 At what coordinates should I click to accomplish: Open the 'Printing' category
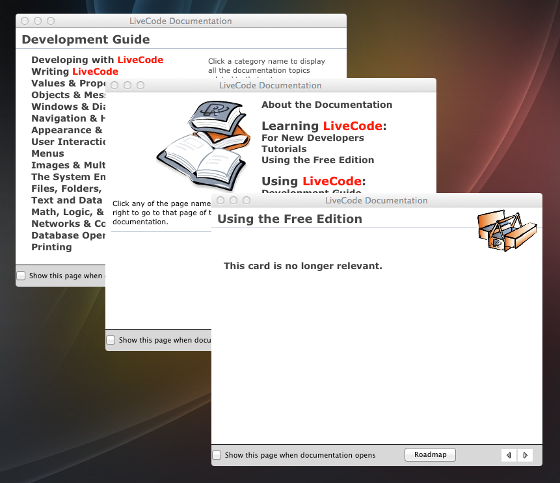[51, 247]
